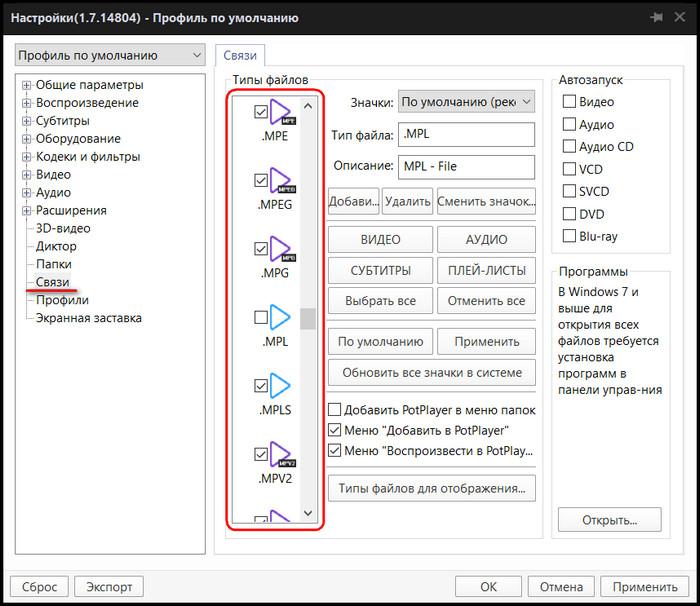
Task: Uncheck the .MPV2 association checkbox
Action: pos(261,455)
